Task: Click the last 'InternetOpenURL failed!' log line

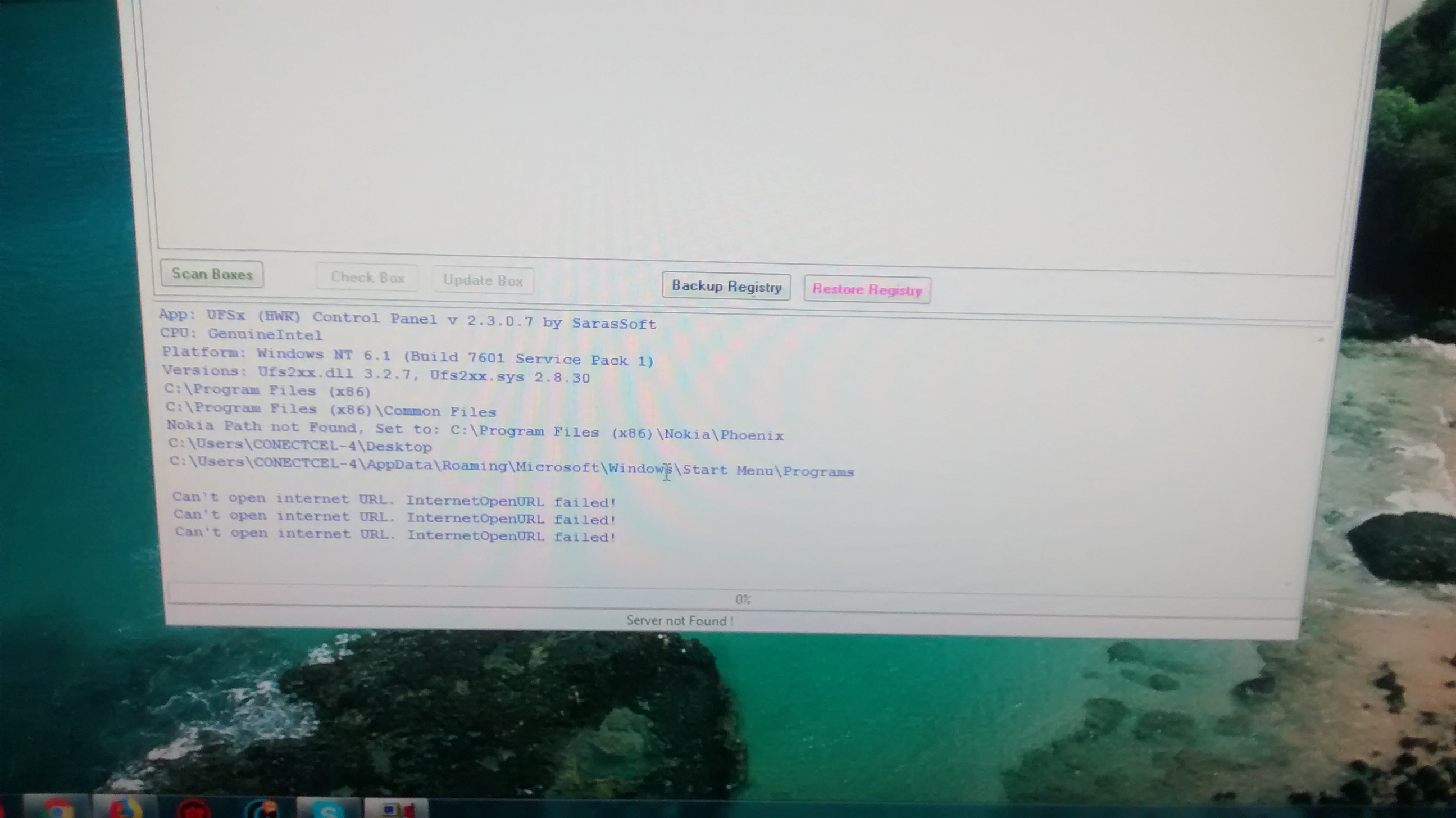Action: click(395, 534)
